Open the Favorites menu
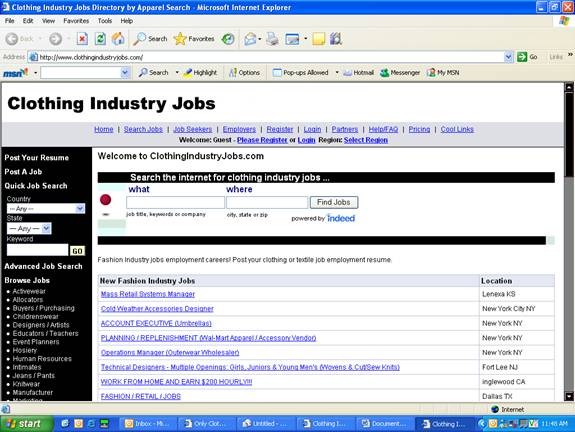 click(x=76, y=21)
